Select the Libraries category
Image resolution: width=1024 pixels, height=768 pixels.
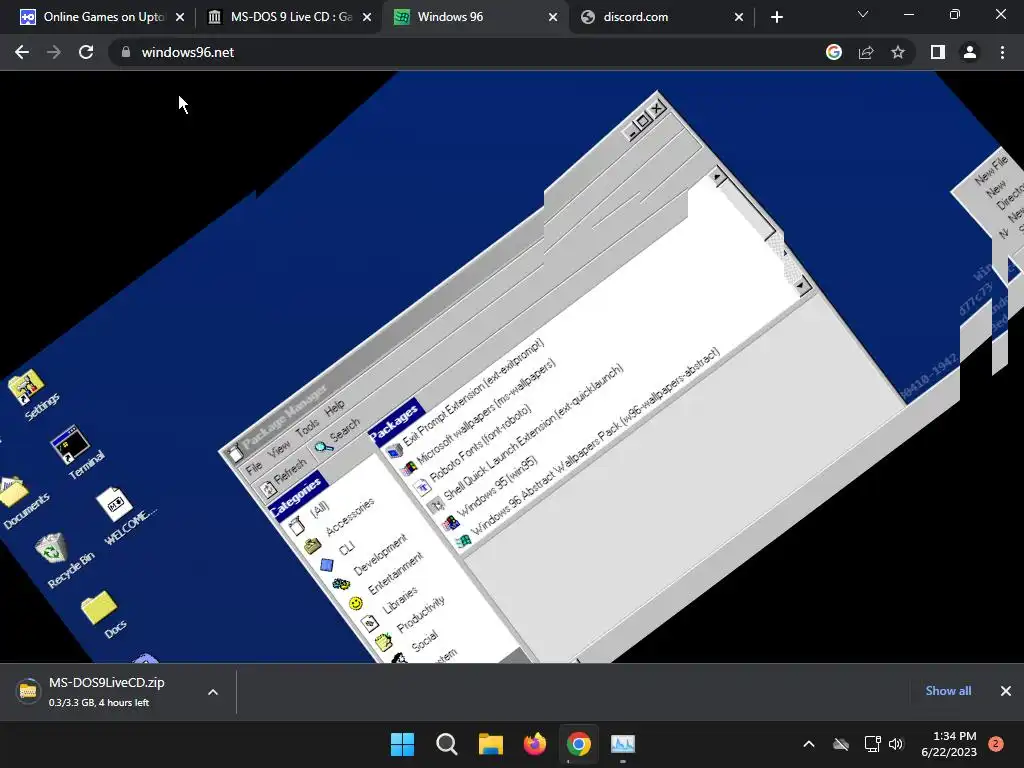pyautogui.click(x=399, y=600)
